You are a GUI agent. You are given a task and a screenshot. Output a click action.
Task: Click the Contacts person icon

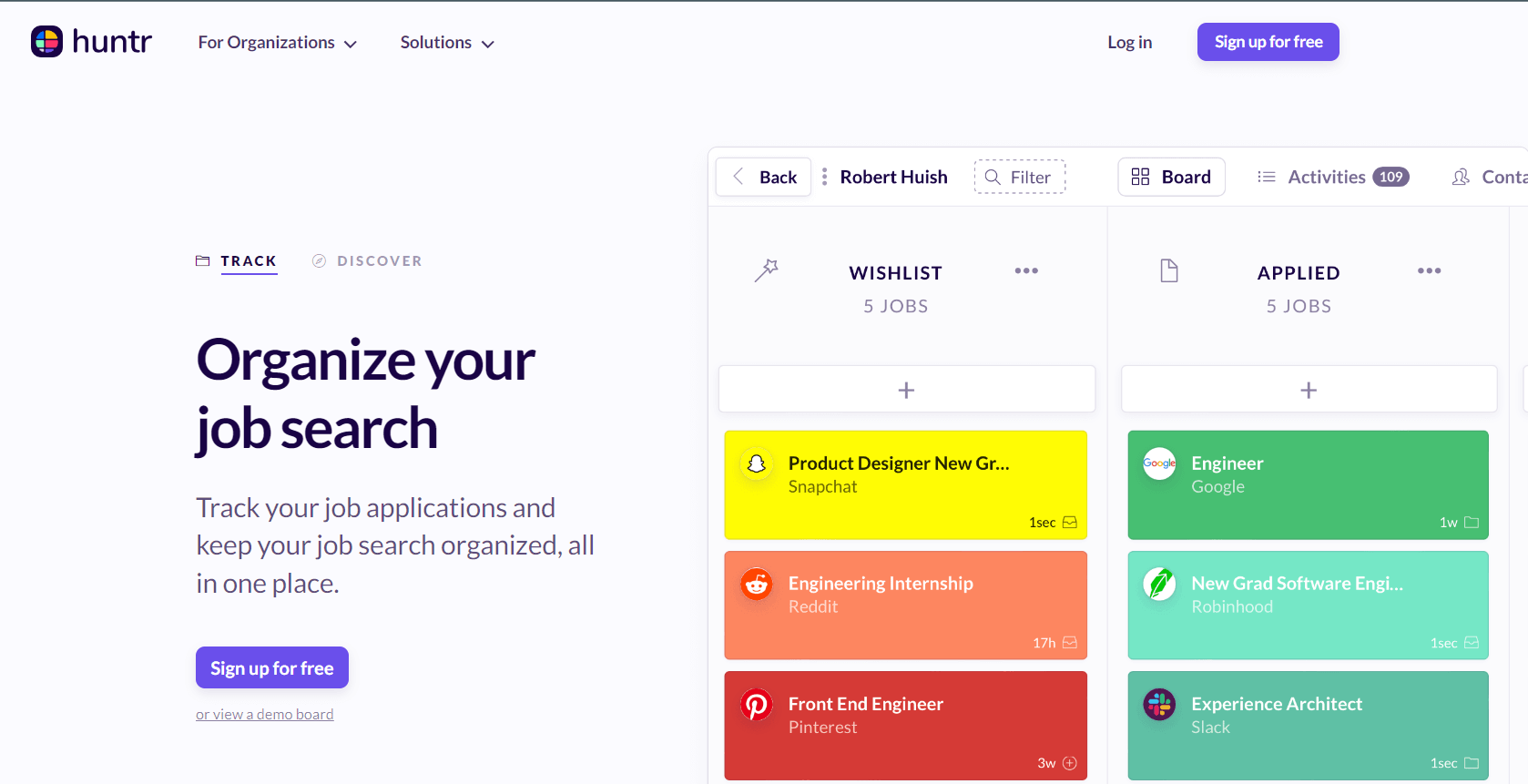pyautogui.click(x=1461, y=177)
